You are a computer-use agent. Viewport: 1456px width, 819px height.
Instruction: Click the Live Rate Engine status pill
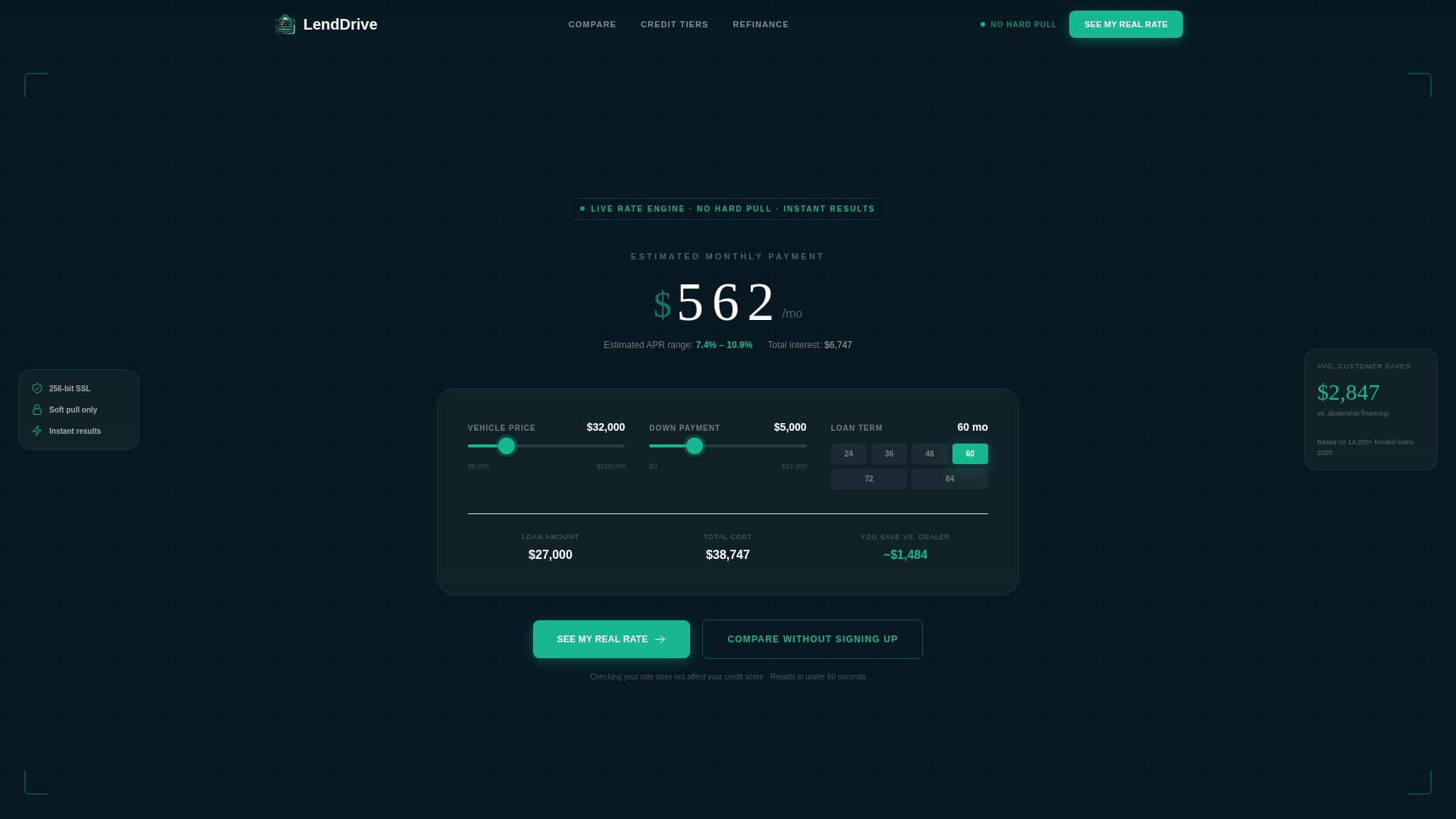click(728, 209)
